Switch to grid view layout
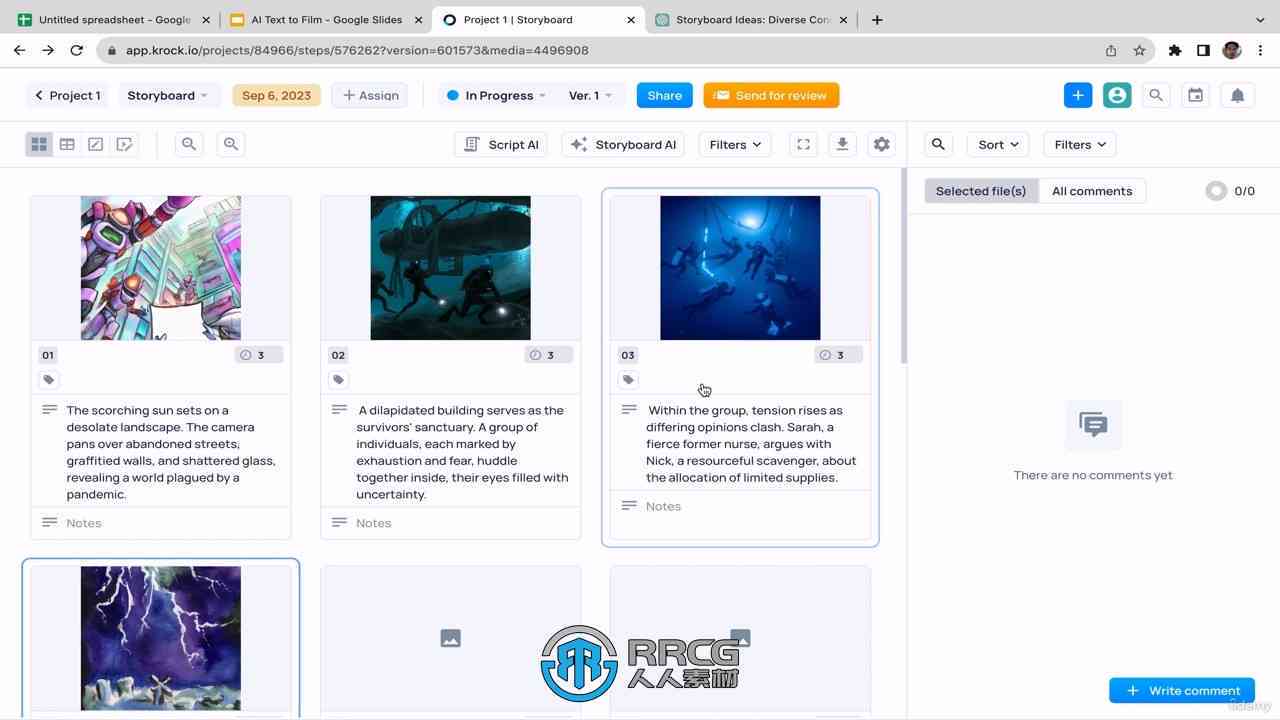Screen dimensions: 1280x720 pyautogui.click(x=39, y=144)
